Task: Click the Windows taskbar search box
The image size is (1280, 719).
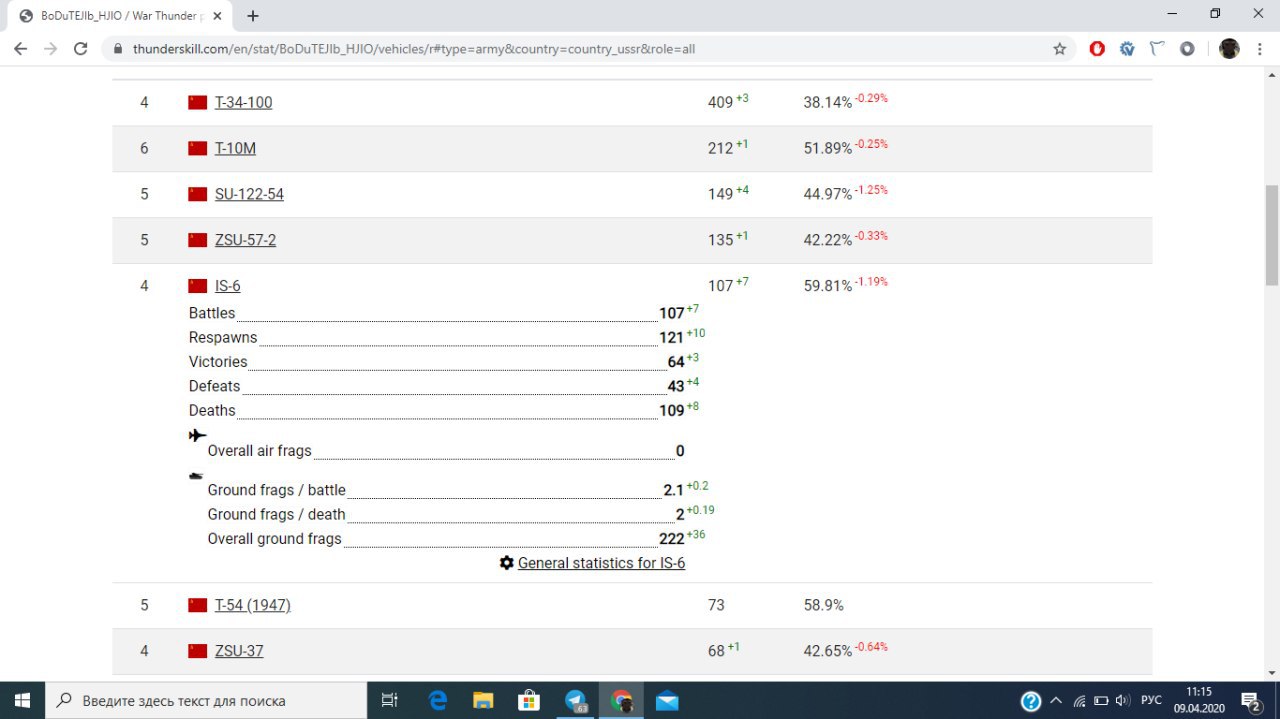Action: pyautogui.click(x=207, y=700)
